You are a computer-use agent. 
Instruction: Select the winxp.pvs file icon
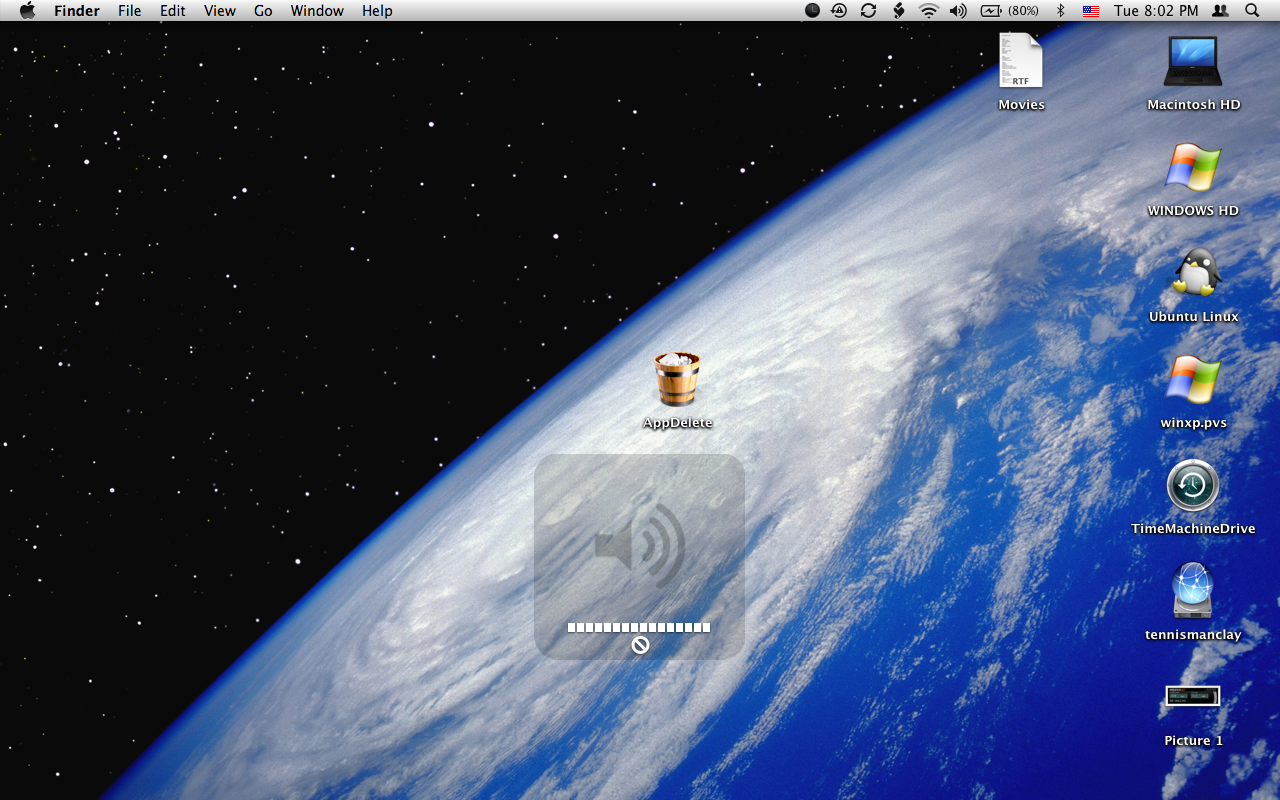click(x=1192, y=380)
